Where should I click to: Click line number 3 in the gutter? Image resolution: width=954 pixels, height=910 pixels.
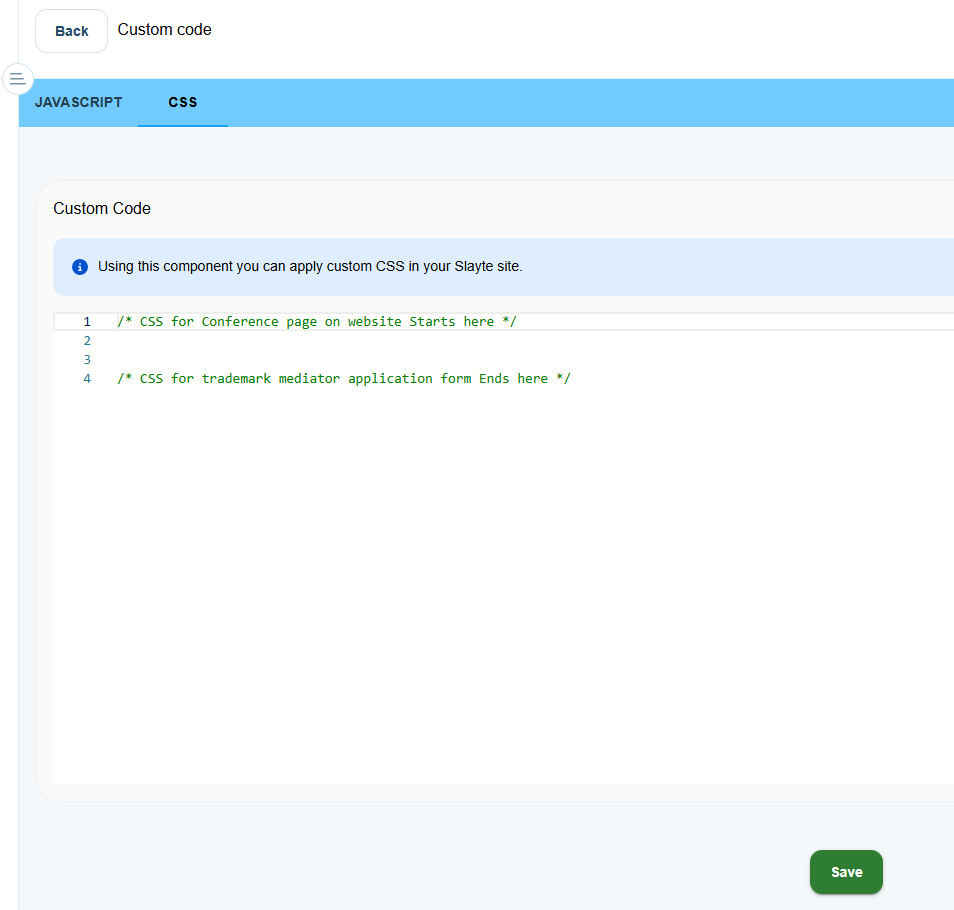coord(87,360)
